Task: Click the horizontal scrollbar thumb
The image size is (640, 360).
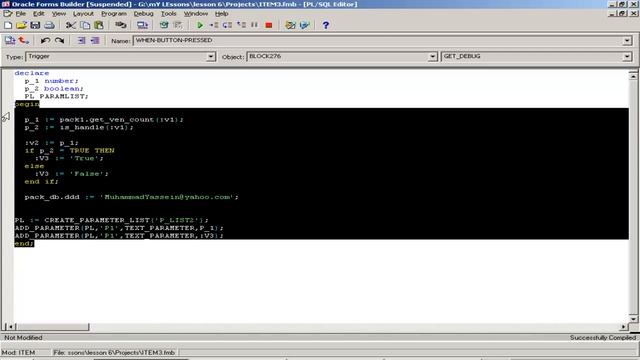Action: (52, 327)
